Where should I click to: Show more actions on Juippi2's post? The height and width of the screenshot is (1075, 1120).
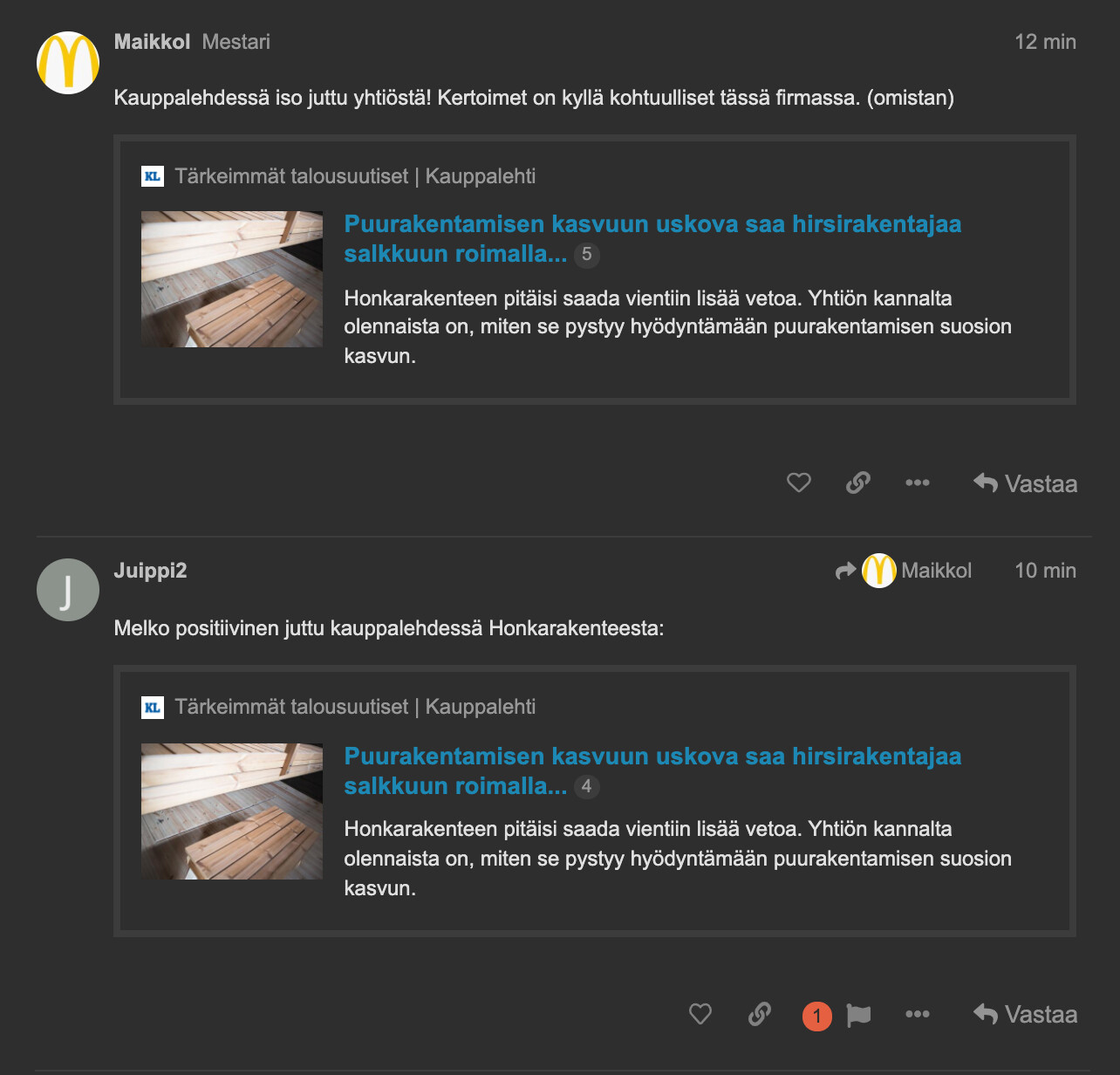click(x=917, y=1014)
